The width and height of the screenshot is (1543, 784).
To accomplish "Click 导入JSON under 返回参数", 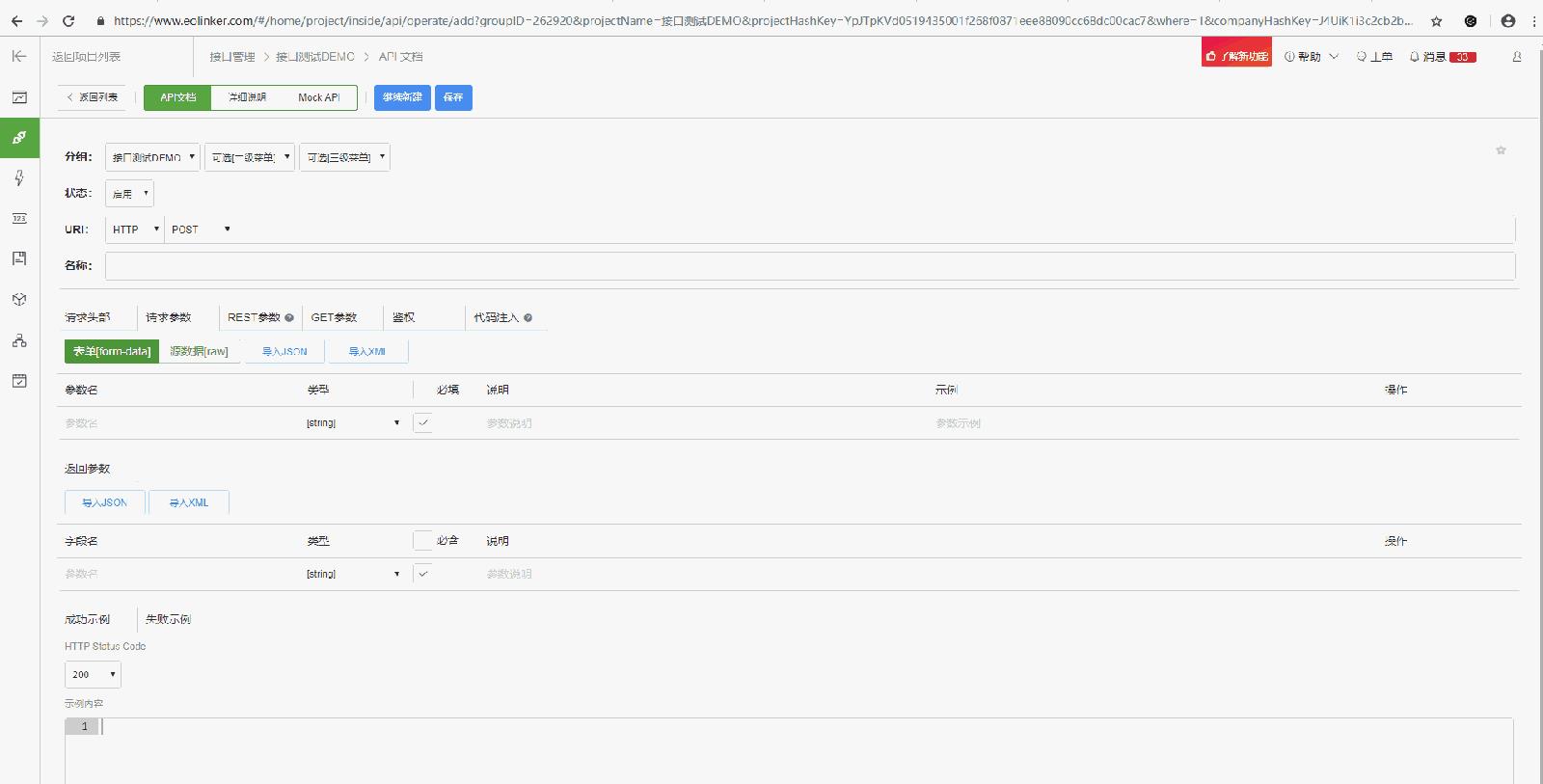I will 104,502.
